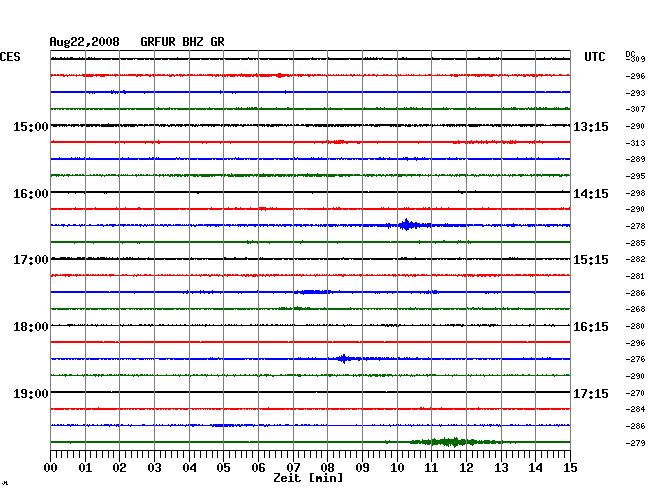Viewport: 650px width, 494px height.
Task: Click the DC offset value -313
Action: (x=635, y=143)
